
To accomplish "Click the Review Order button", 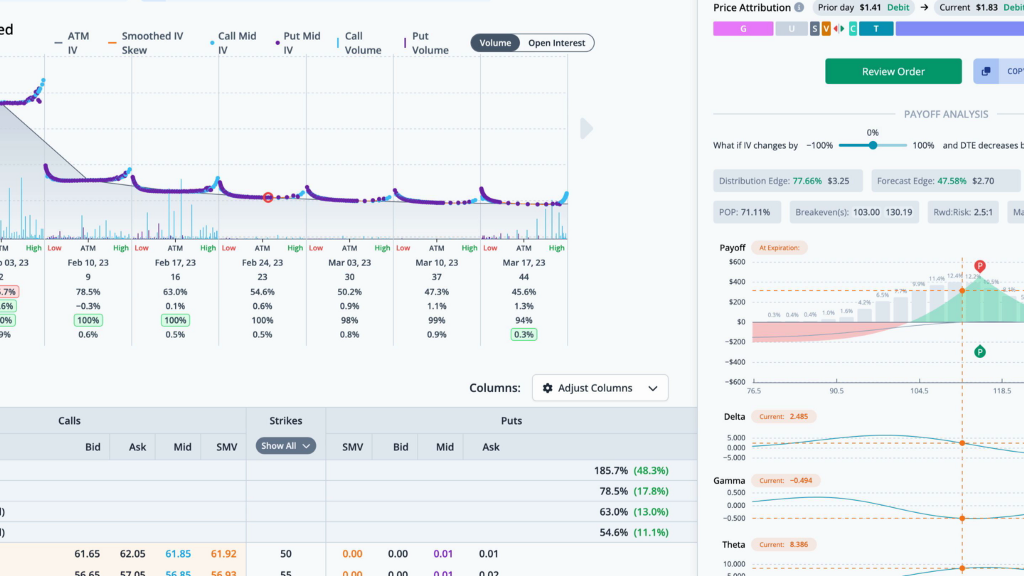I will pyautogui.click(x=893, y=71).
